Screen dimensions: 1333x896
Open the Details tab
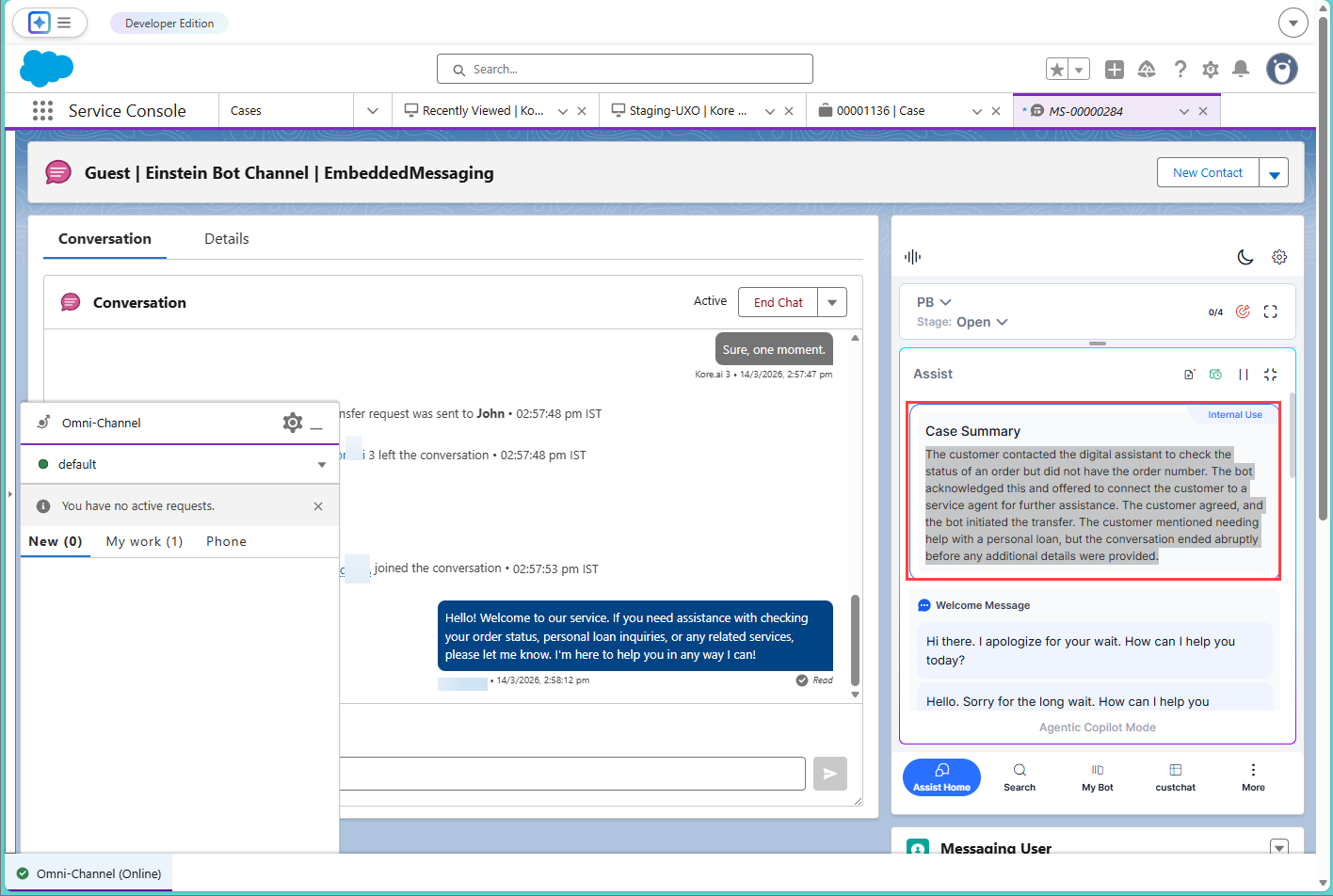(227, 239)
